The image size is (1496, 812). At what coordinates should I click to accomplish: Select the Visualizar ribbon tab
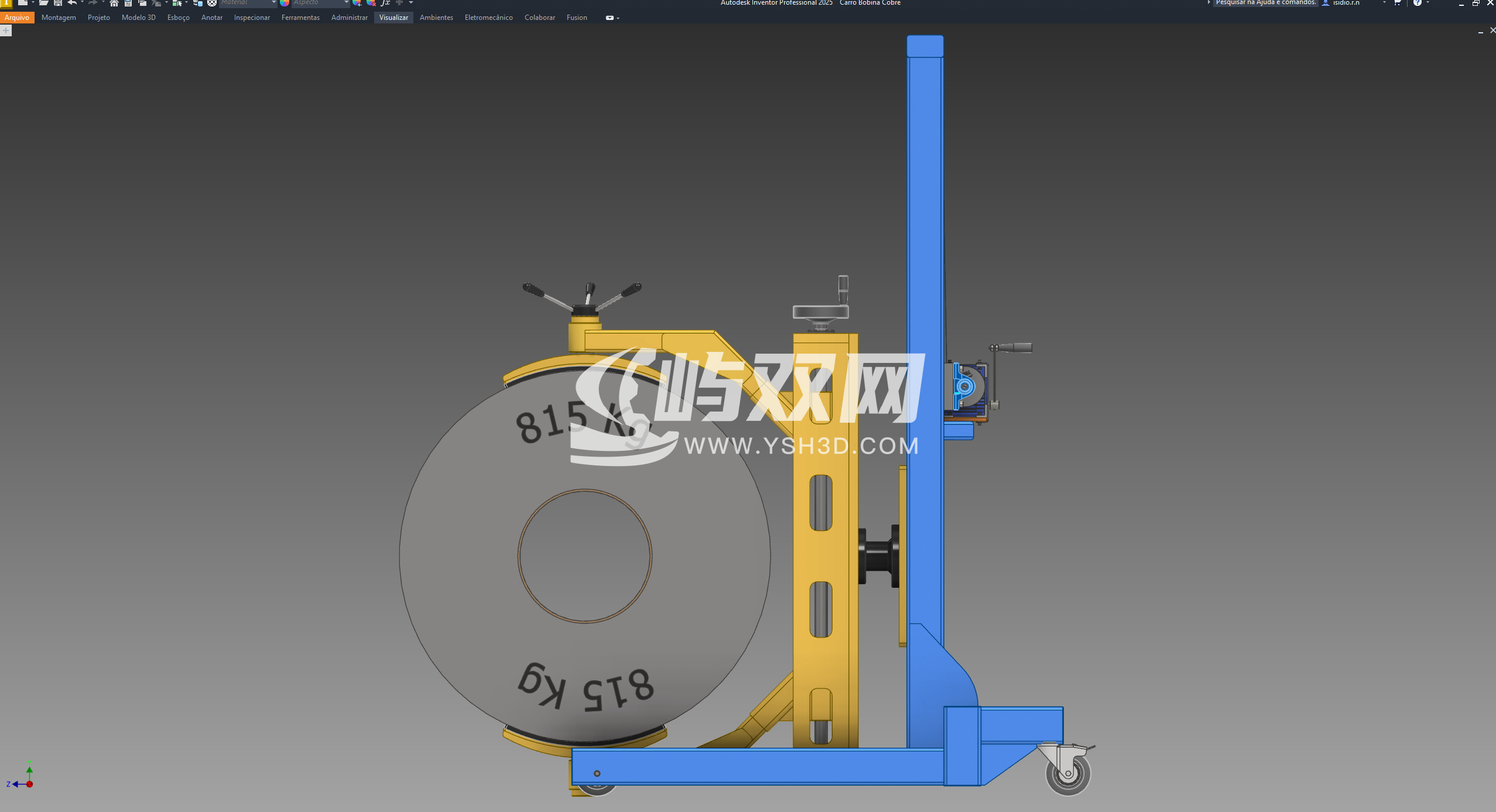[x=393, y=18]
